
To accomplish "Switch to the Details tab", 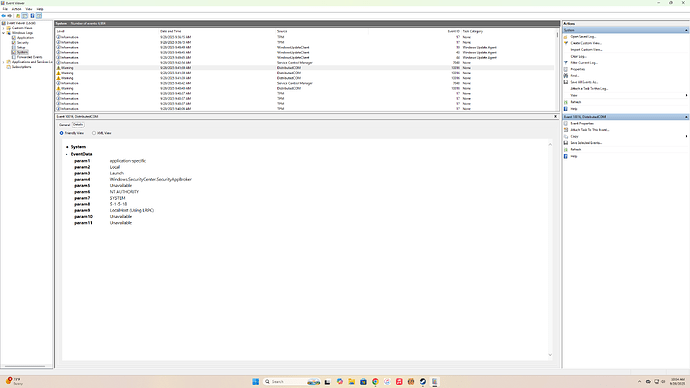I will tap(78, 124).
